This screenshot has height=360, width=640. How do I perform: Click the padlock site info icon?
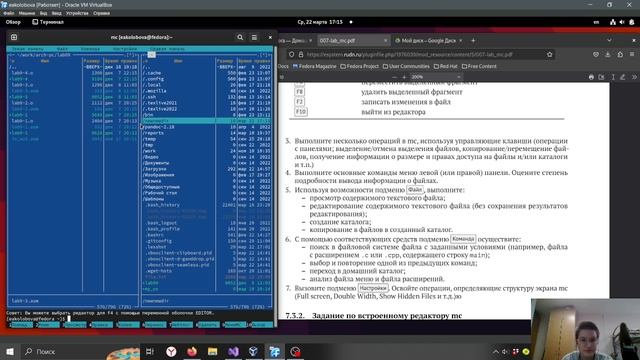301,54
